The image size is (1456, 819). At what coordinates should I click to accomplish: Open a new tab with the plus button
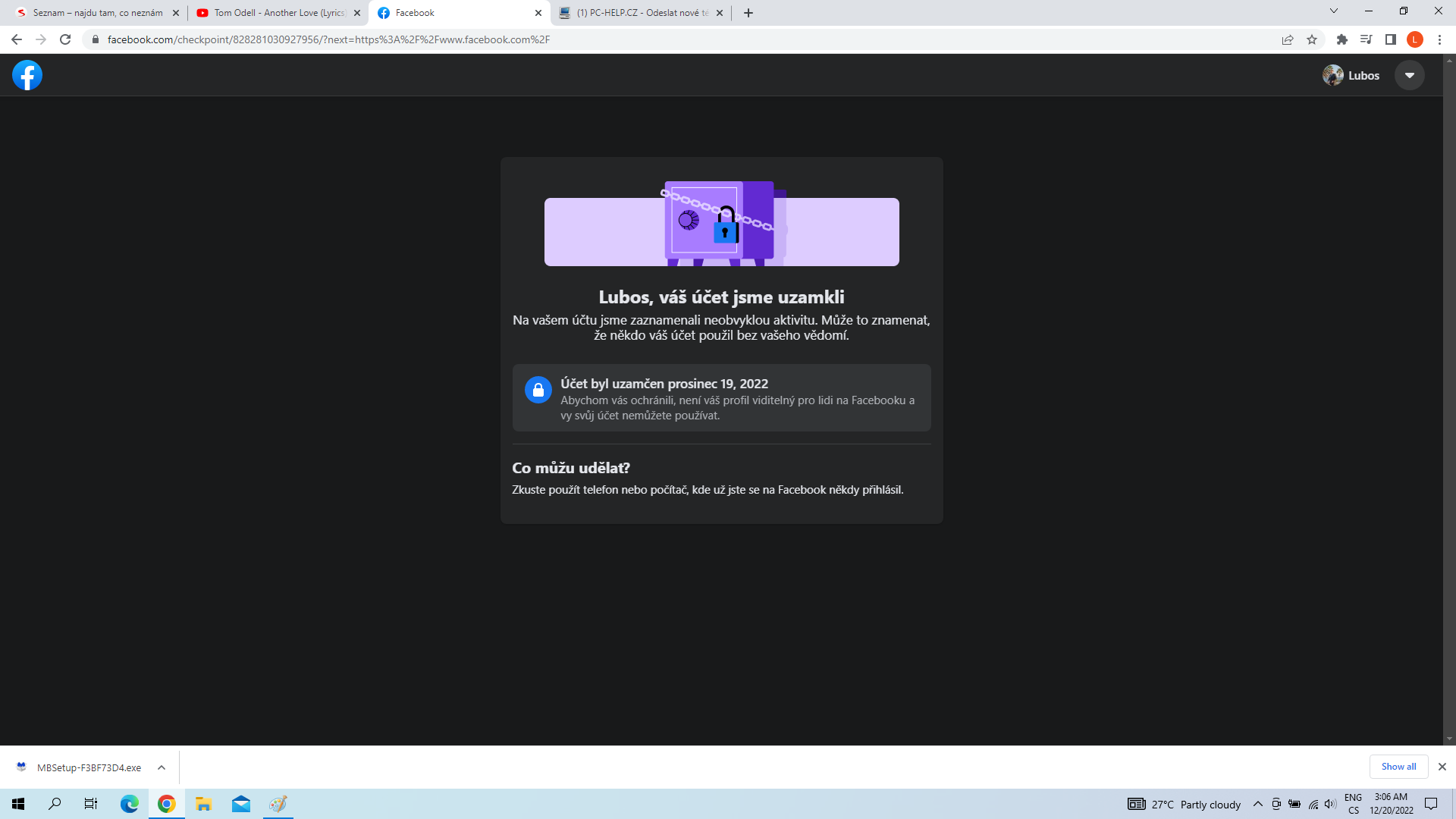pos(748,13)
